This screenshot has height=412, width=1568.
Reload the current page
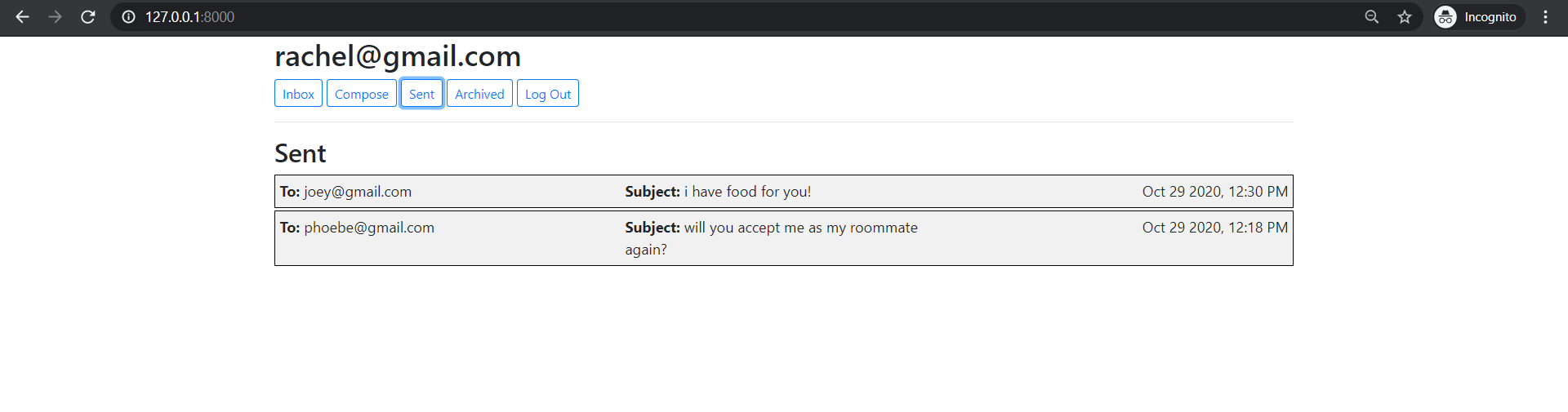88,17
